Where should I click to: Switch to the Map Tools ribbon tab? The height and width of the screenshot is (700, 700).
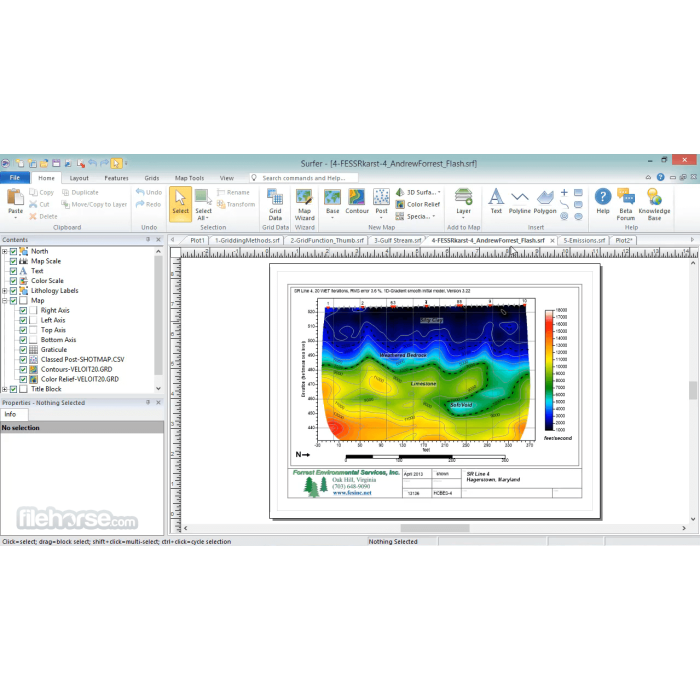click(x=189, y=178)
